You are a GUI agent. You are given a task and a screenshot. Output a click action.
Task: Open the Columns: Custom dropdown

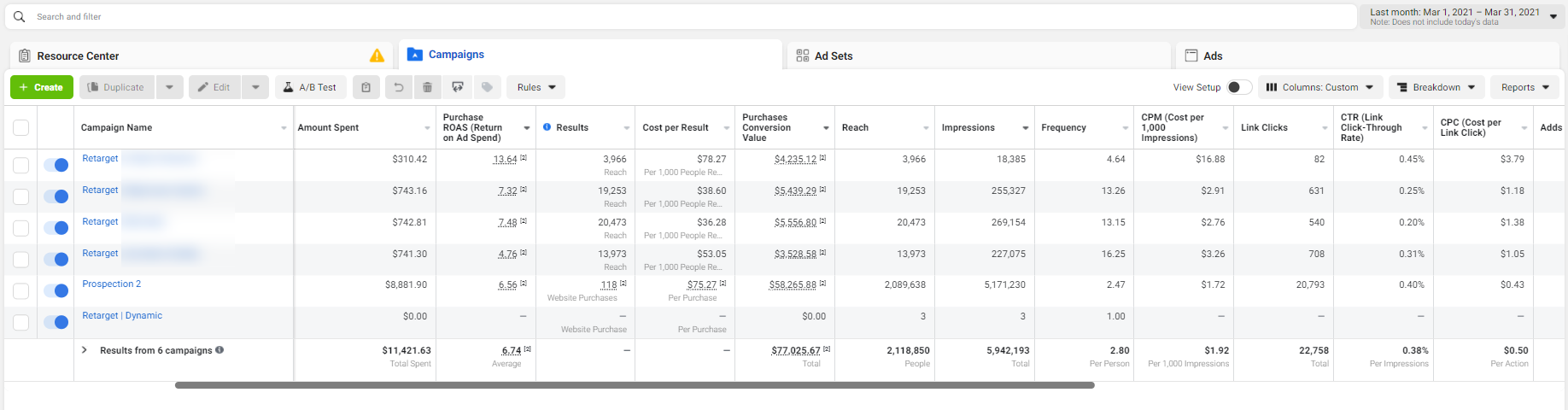click(1319, 87)
